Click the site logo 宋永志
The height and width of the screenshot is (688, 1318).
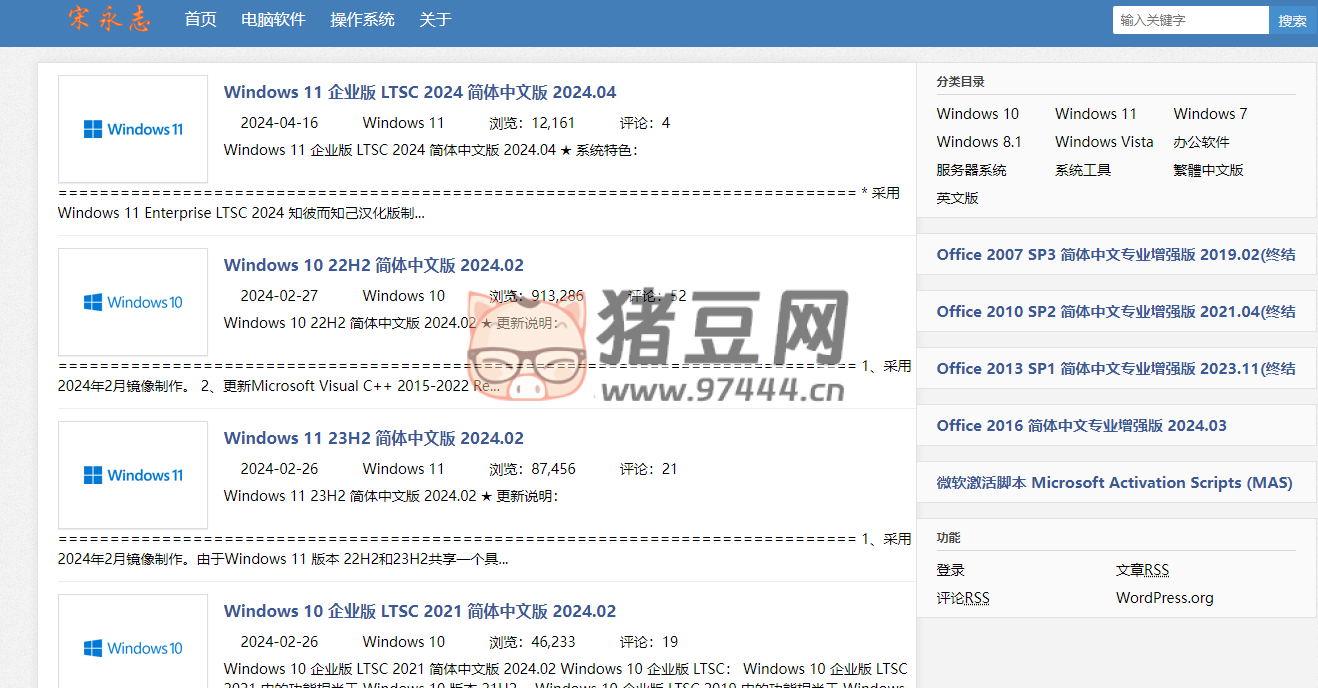point(110,19)
